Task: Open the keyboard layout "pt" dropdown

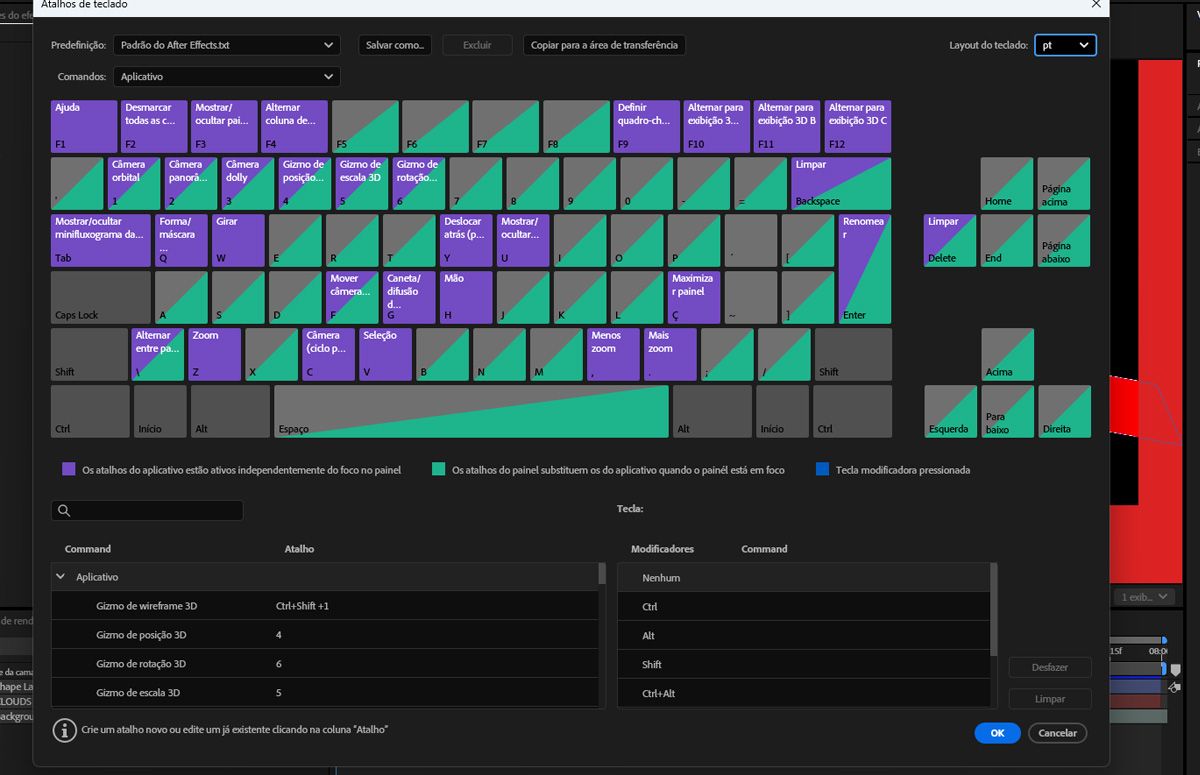Action: tap(1065, 45)
